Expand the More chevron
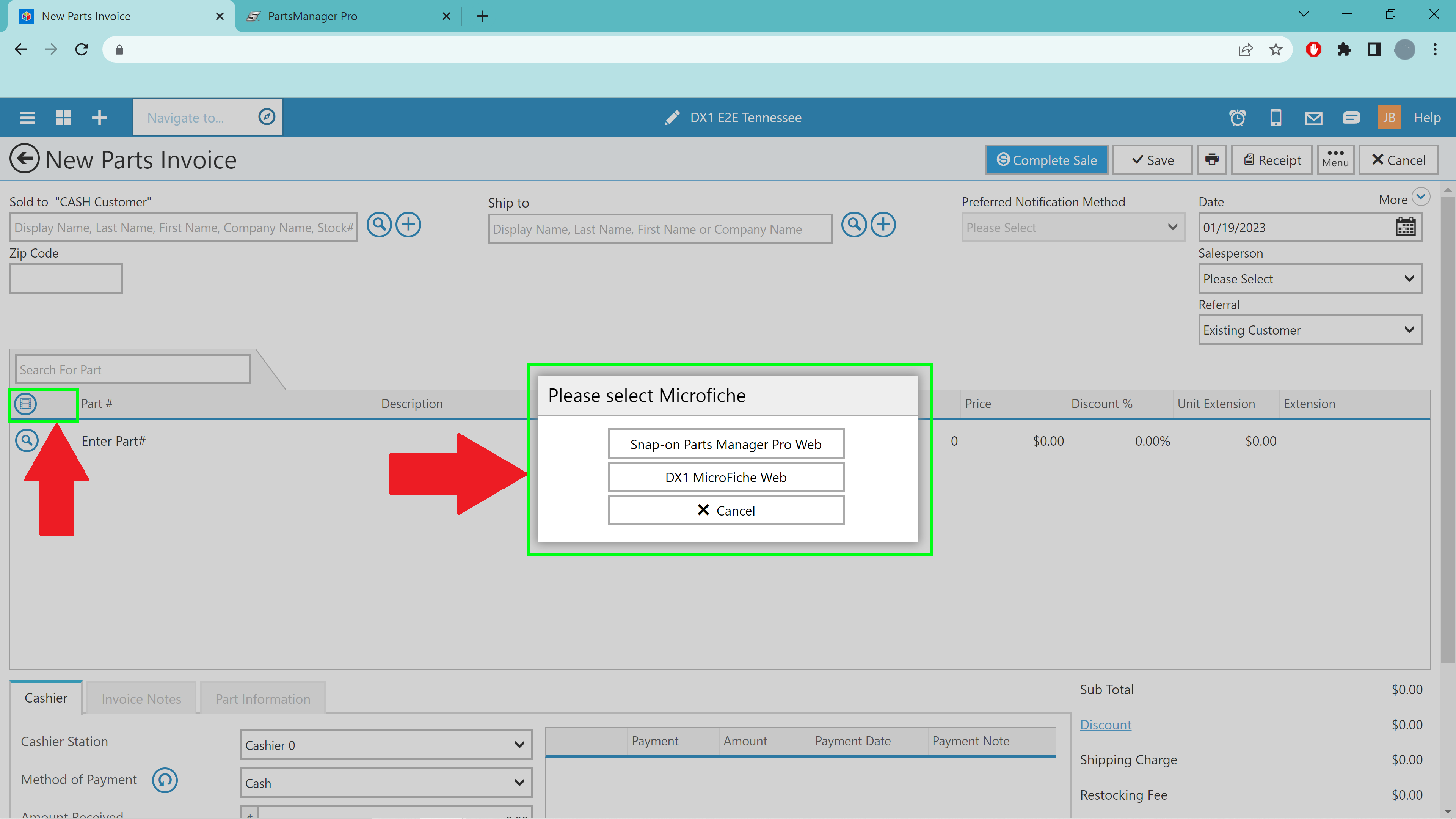Viewport: 1456px width, 819px height. pyautogui.click(x=1420, y=197)
